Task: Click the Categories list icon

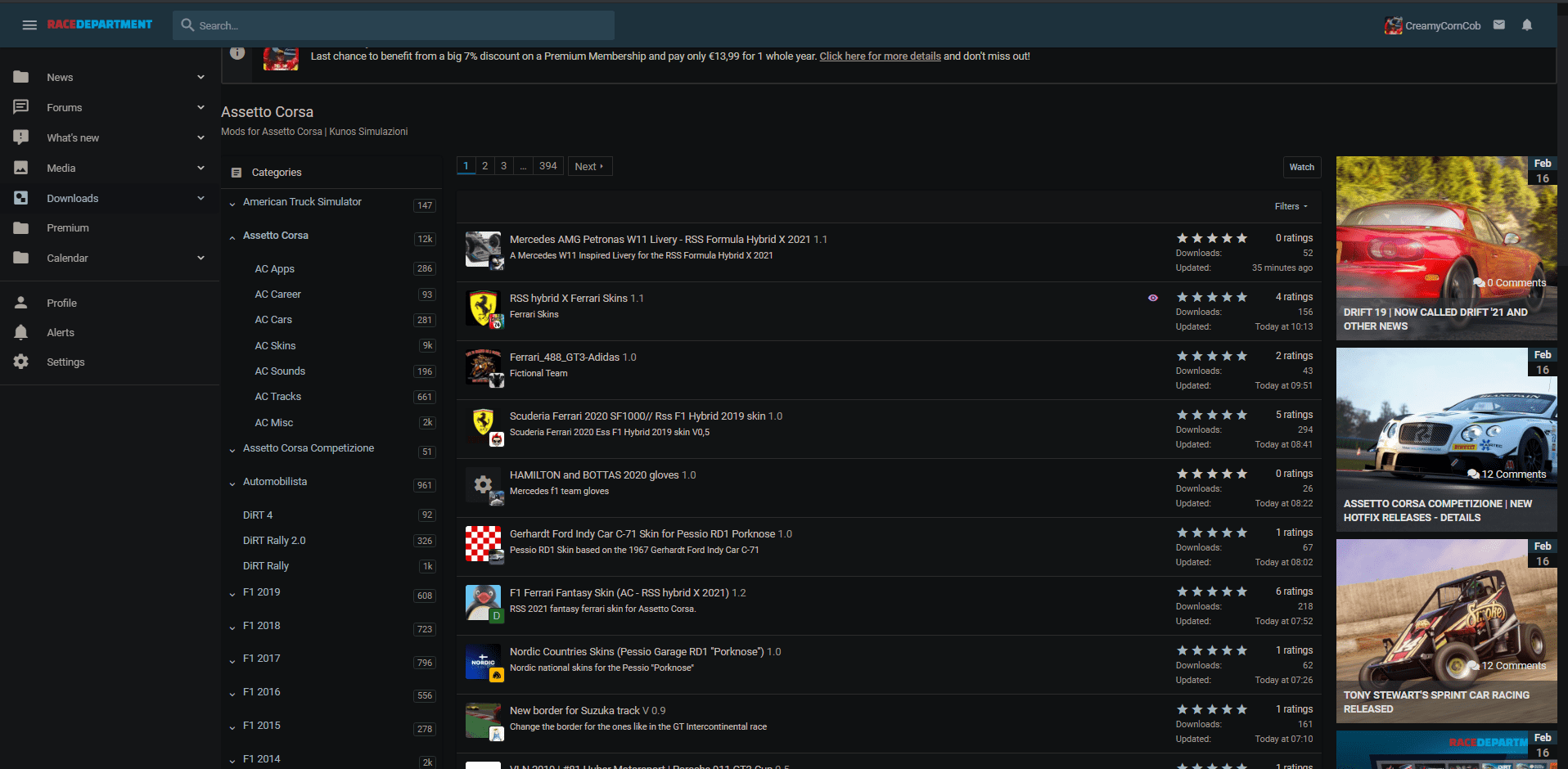Action: (x=237, y=173)
